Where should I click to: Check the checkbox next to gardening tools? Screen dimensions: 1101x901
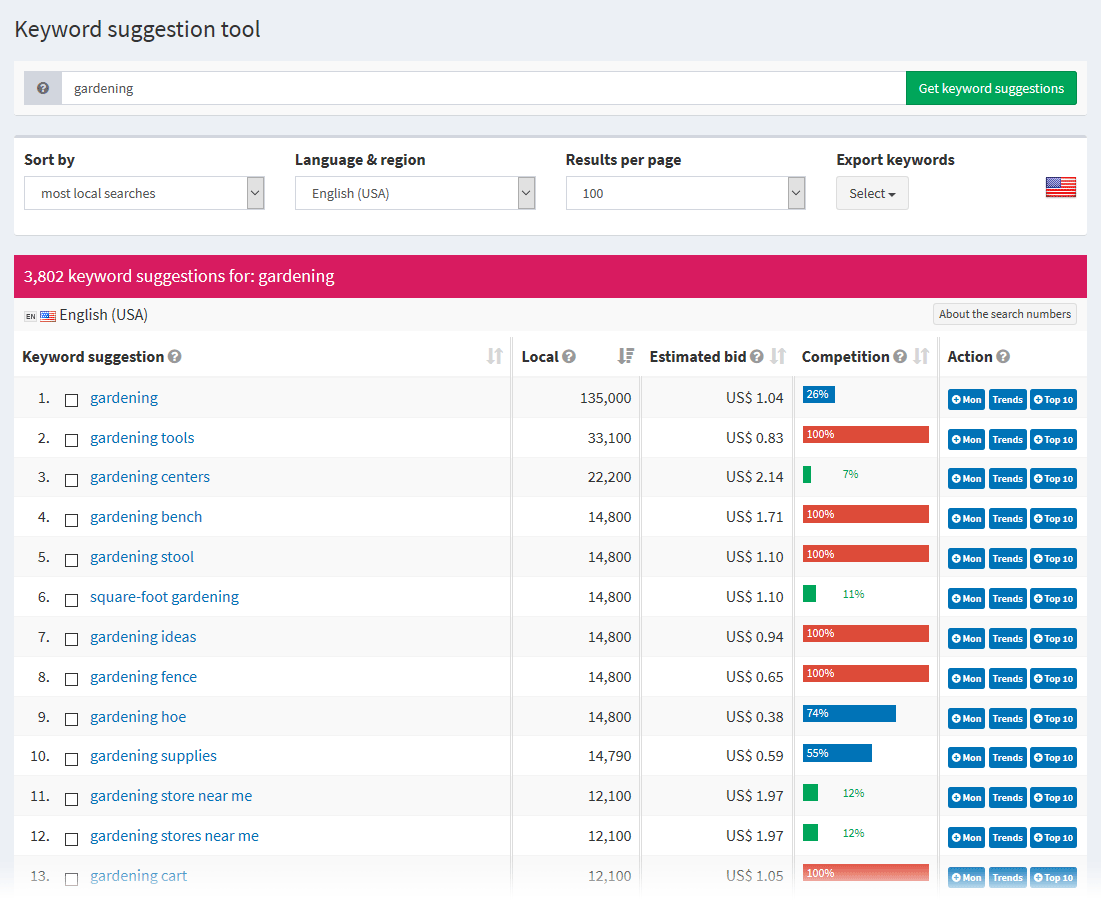tap(71, 440)
